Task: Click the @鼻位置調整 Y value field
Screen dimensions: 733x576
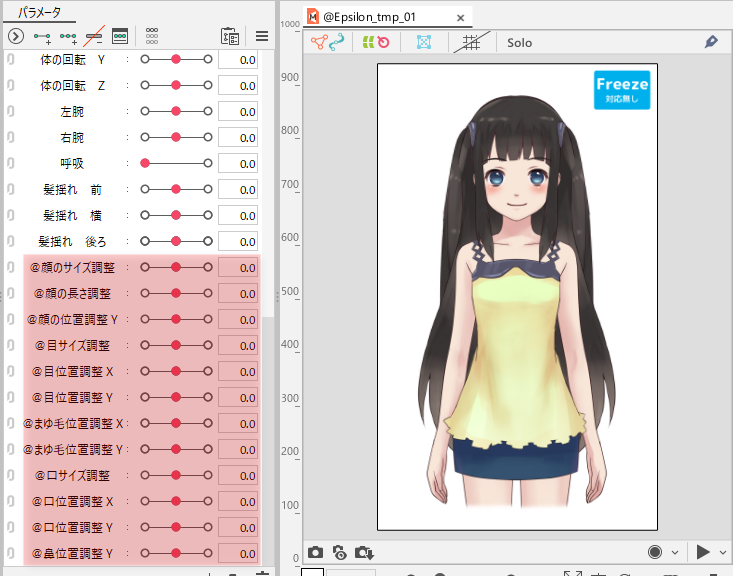Action: tap(238, 554)
